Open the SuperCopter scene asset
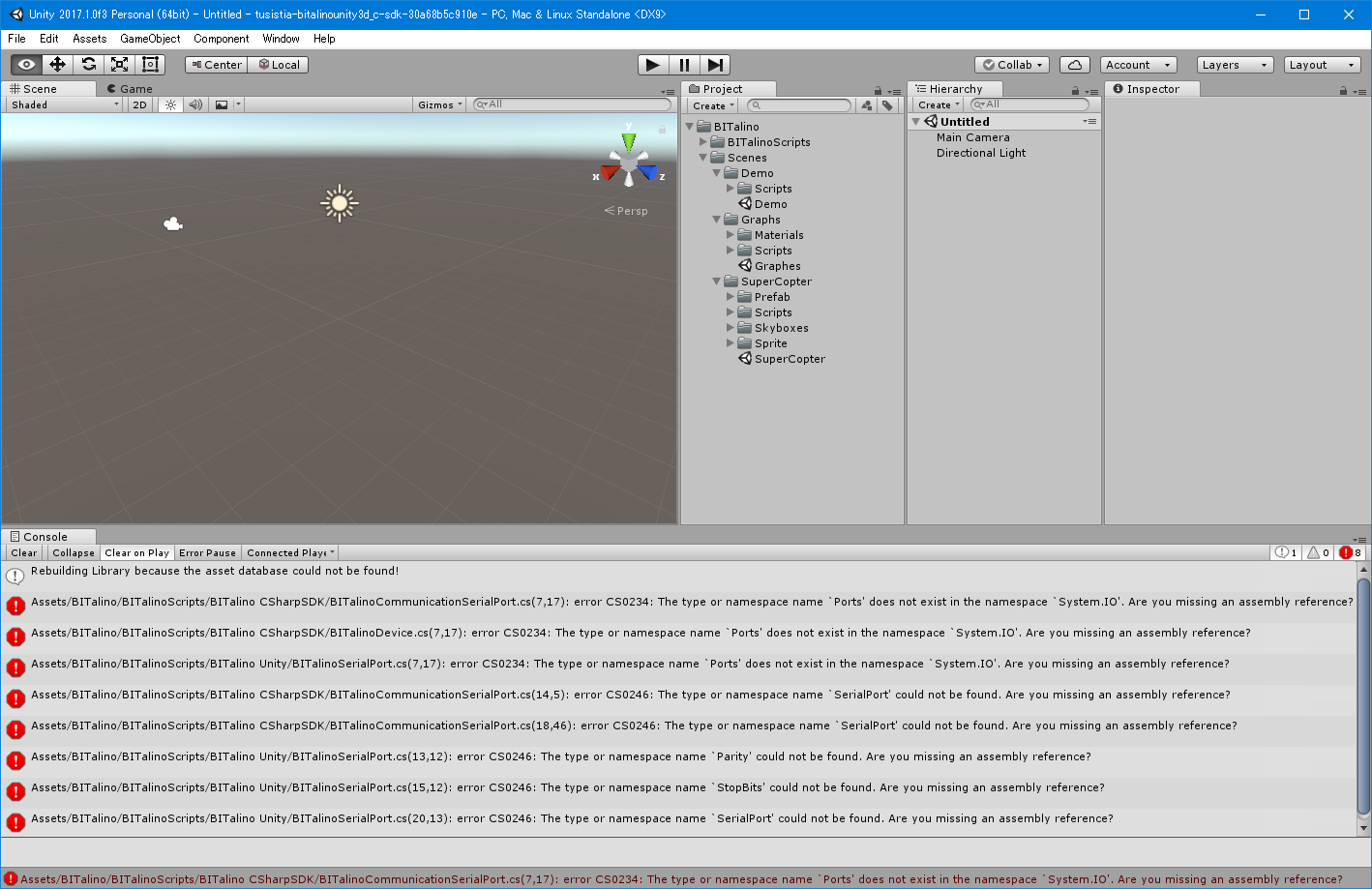This screenshot has width=1372, height=889. point(782,359)
